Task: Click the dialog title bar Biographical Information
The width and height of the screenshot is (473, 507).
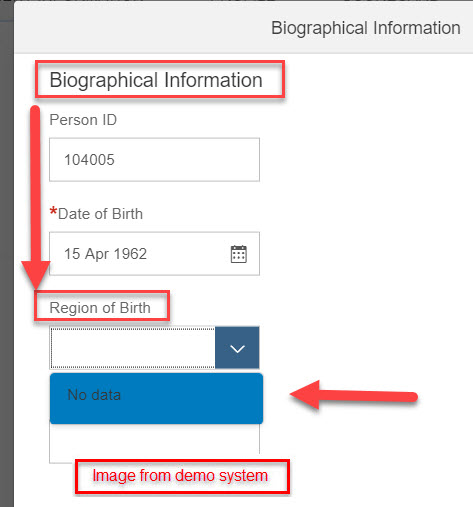Action: tap(366, 28)
